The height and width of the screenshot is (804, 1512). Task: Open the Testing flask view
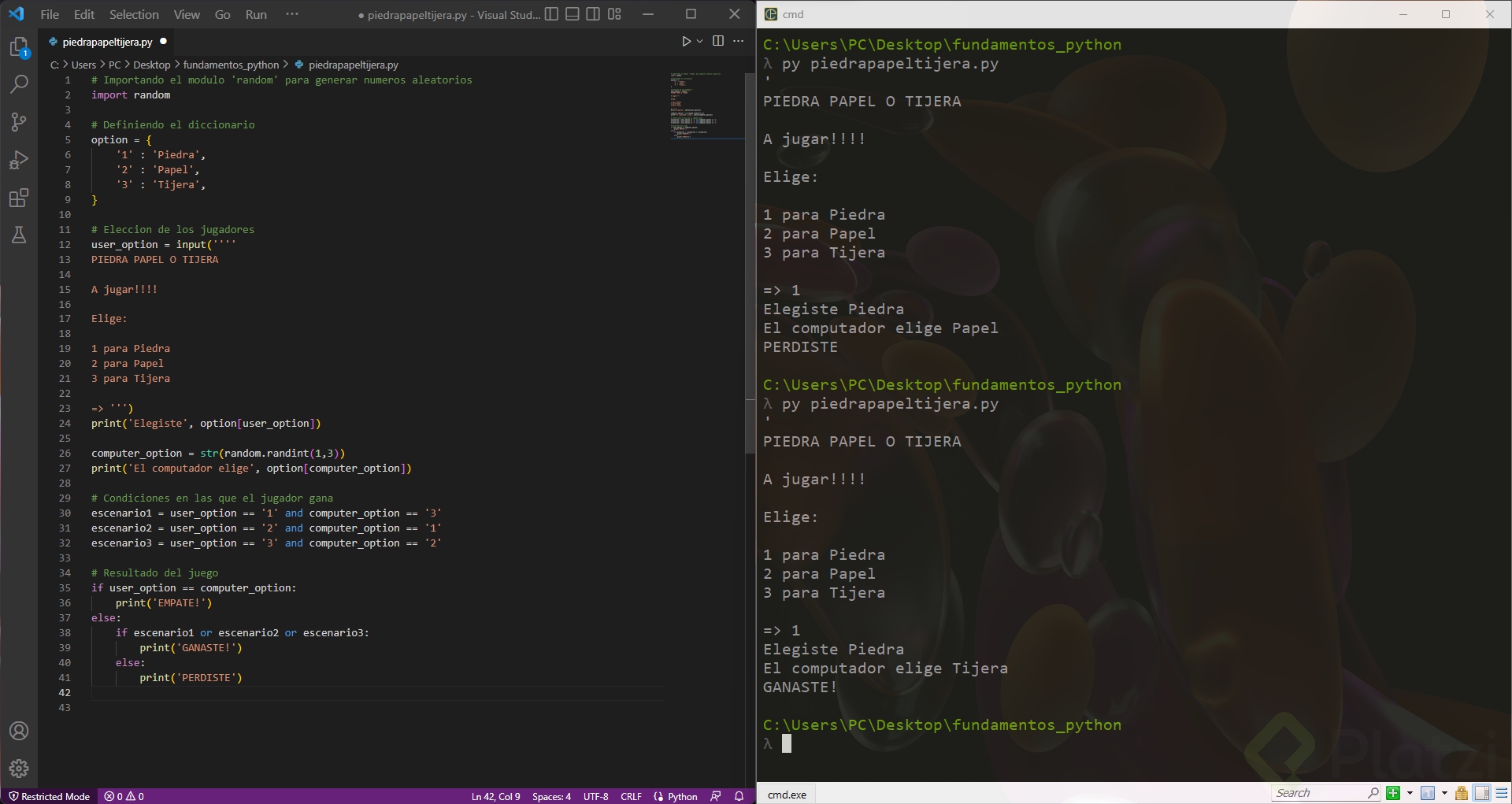pos(19,235)
